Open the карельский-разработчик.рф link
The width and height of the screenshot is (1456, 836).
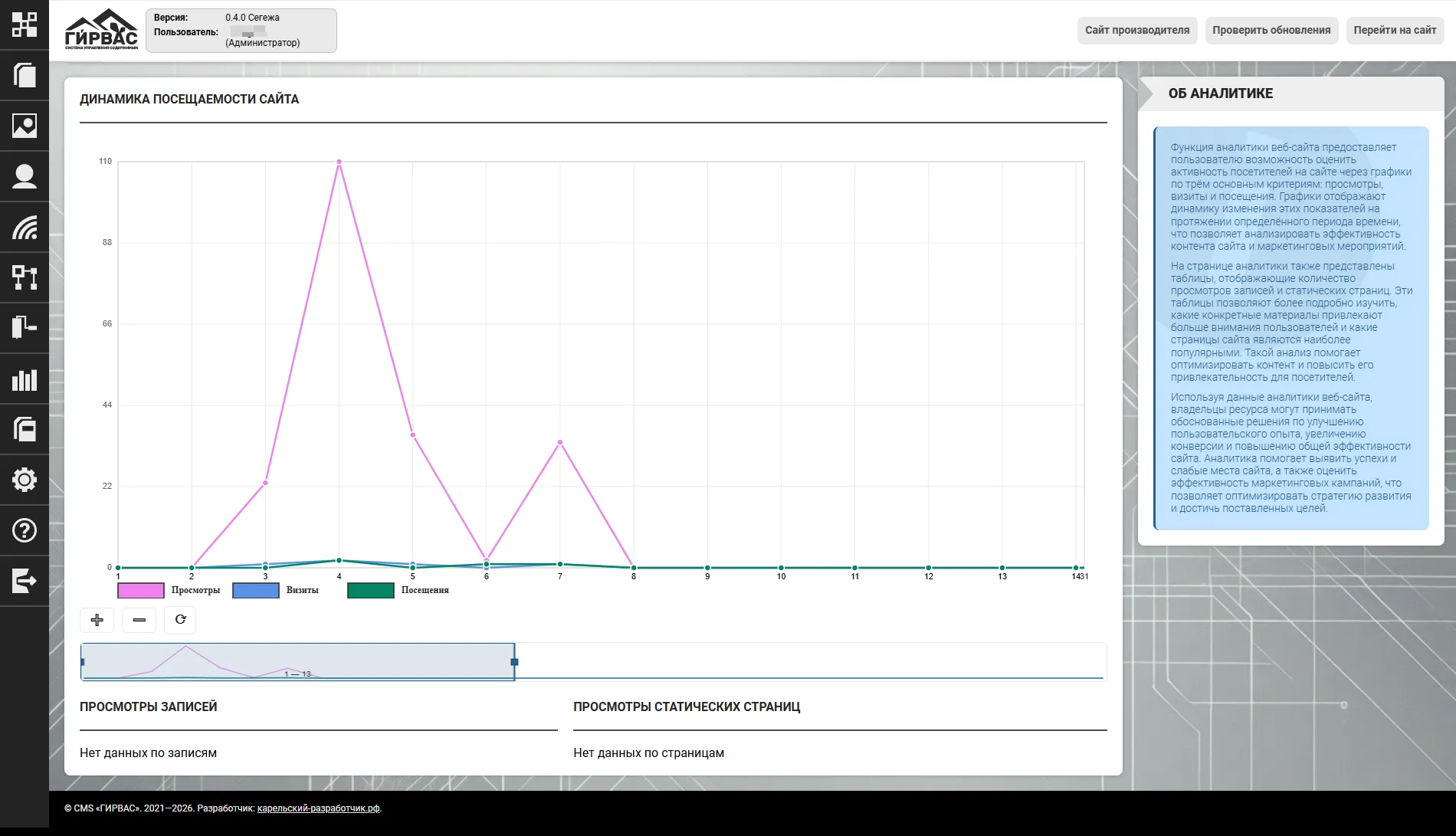[318, 808]
